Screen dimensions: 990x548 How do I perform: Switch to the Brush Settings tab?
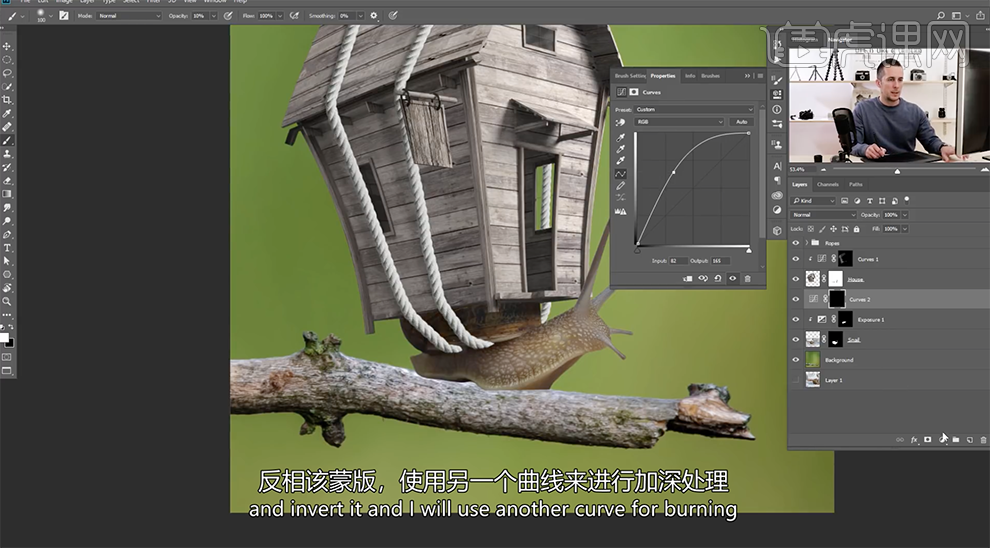coord(630,76)
